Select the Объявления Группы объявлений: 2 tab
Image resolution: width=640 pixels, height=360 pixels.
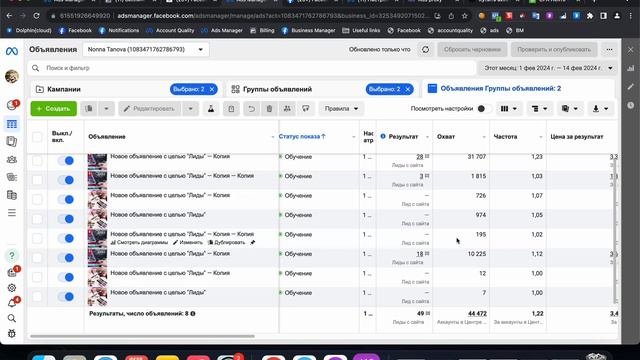pyautogui.click(x=500, y=89)
